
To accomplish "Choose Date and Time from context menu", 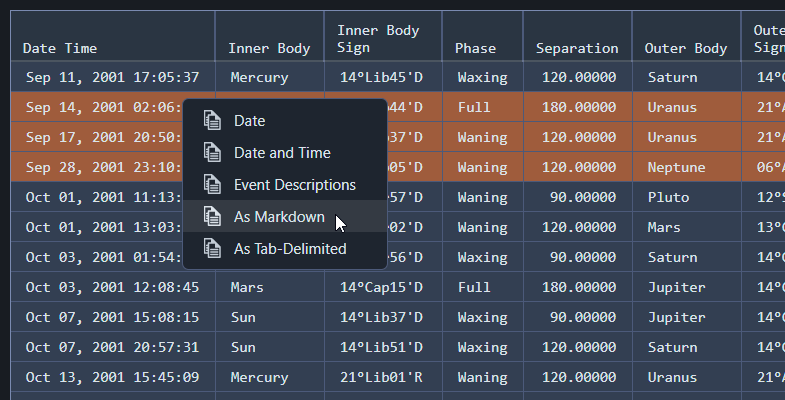I will pos(285,153).
